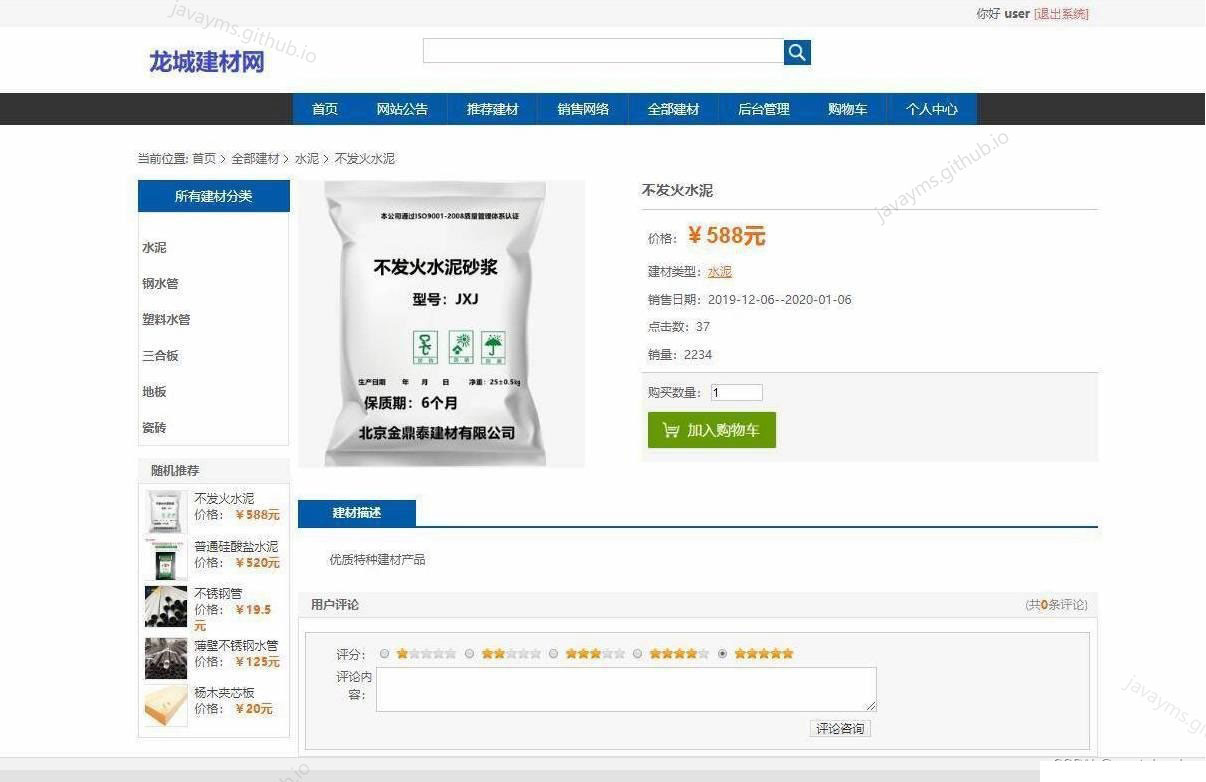The height and width of the screenshot is (782, 1206).
Task: Click the 购买数量 quantity input field
Action: tap(736, 392)
